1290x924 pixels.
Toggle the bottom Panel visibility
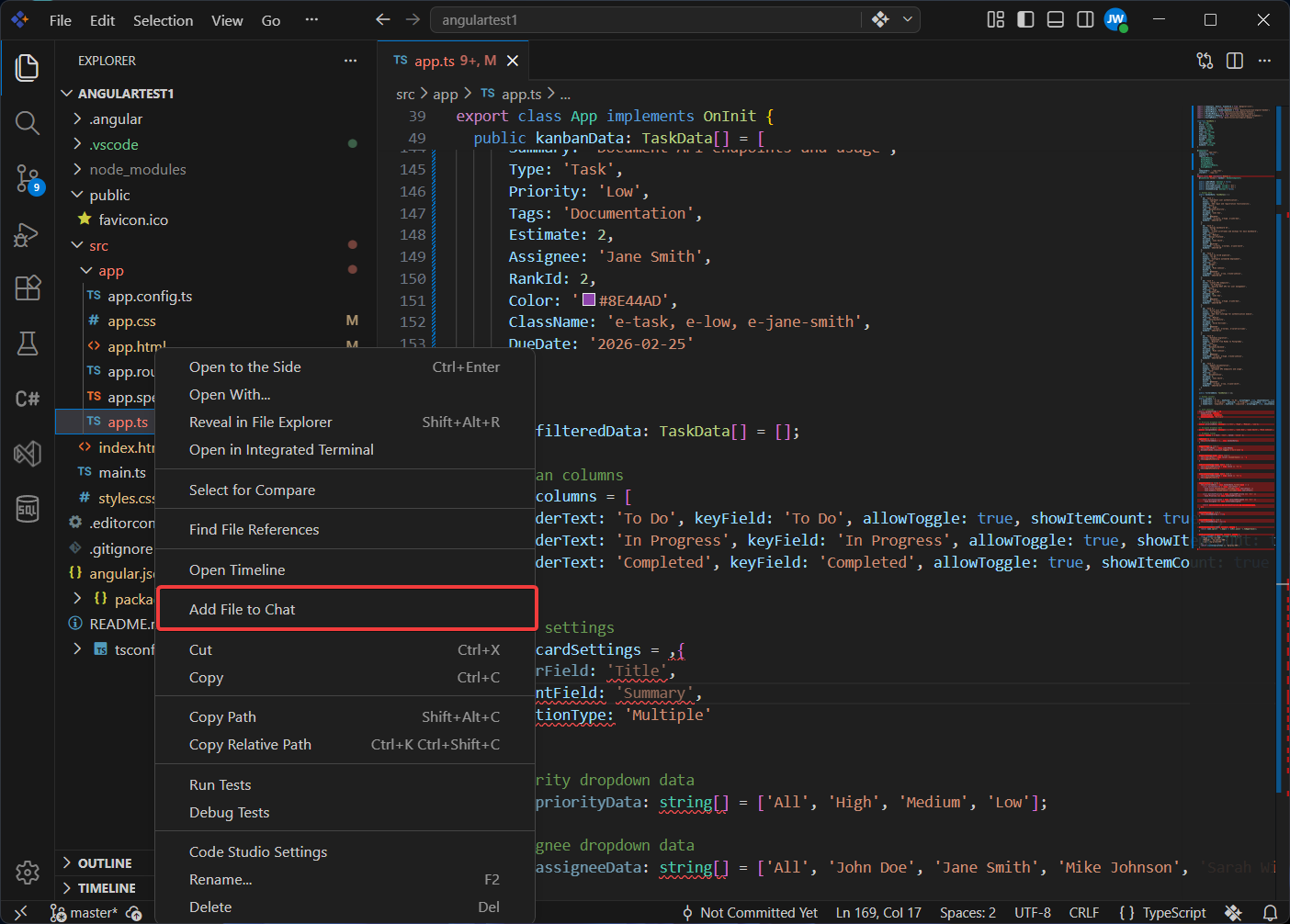(x=1056, y=19)
